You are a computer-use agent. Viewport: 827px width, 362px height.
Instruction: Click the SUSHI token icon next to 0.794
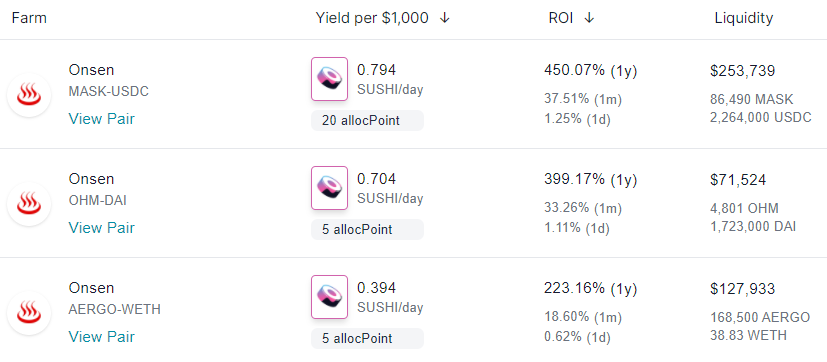tap(330, 79)
